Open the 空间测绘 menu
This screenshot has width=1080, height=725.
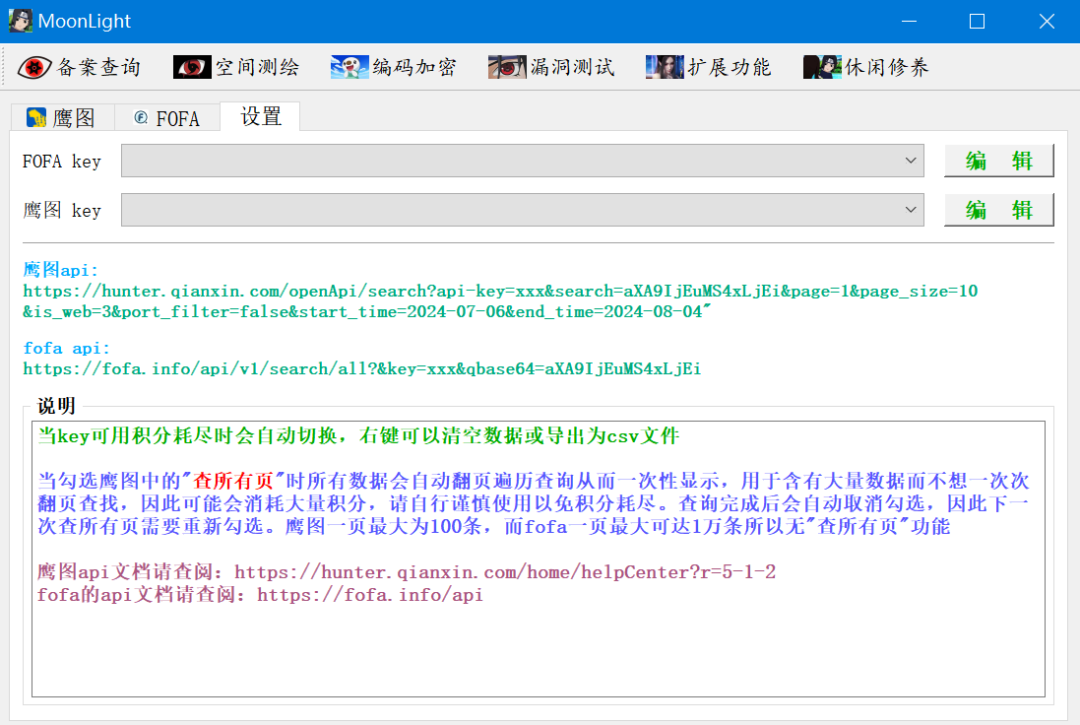click(x=237, y=67)
